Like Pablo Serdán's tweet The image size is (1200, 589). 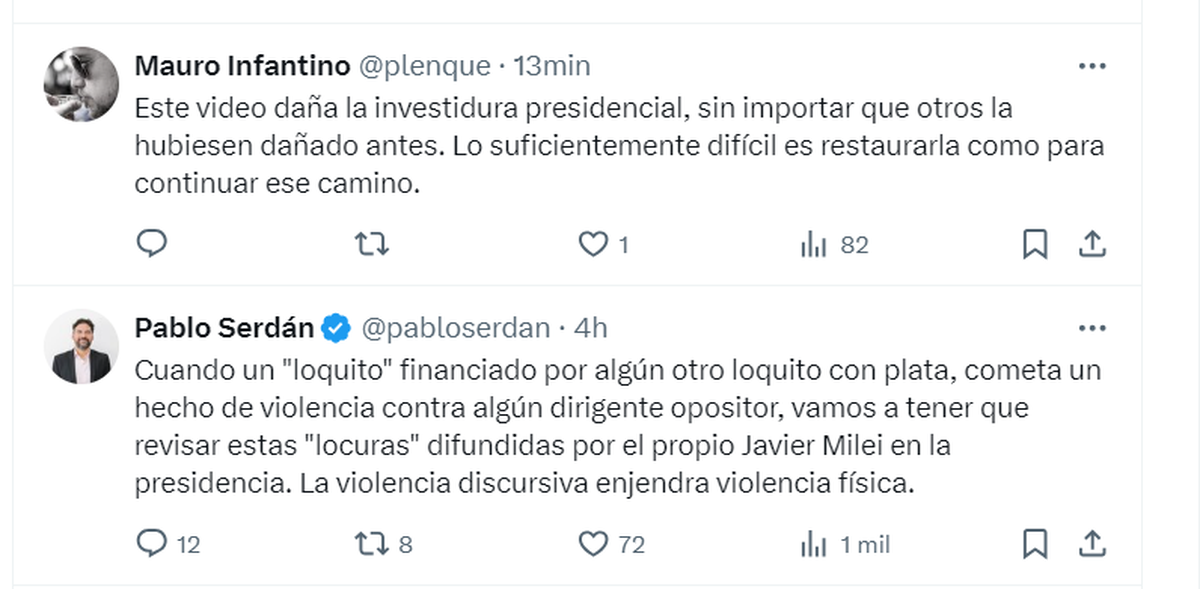tap(594, 544)
